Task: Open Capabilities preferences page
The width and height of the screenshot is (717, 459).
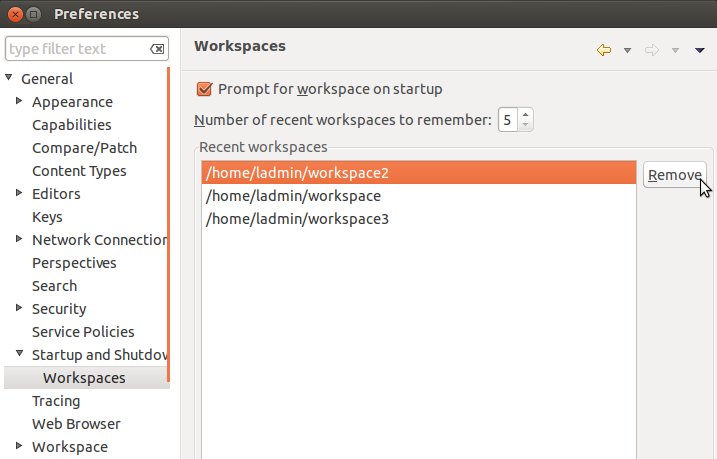Action: pos(72,125)
